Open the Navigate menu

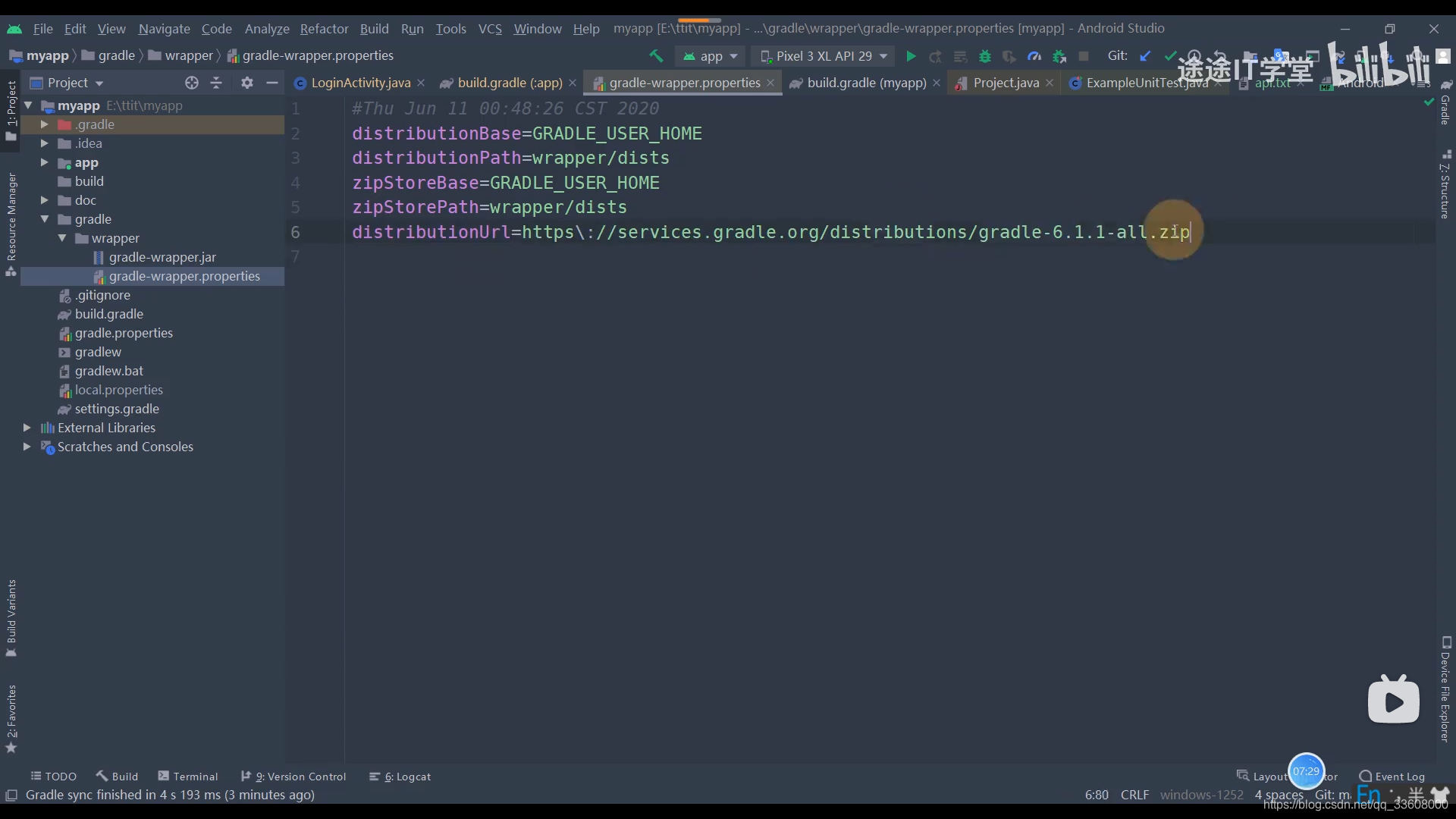[164, 28]
